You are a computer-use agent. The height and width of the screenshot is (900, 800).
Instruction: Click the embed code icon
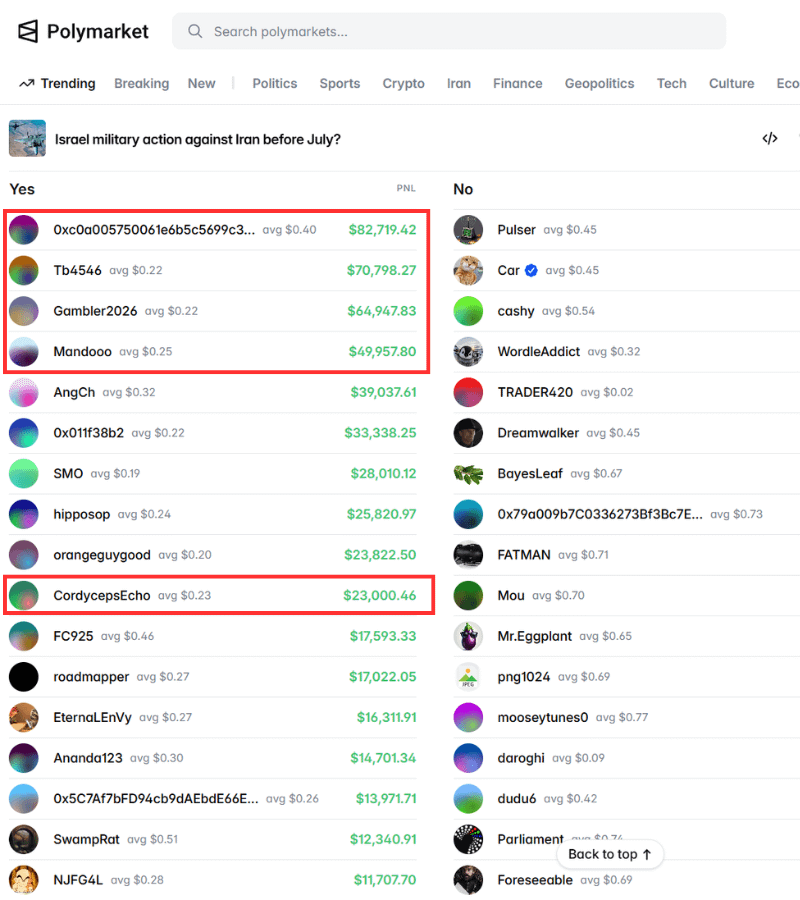pyautogui.click(x=770, y=138)
